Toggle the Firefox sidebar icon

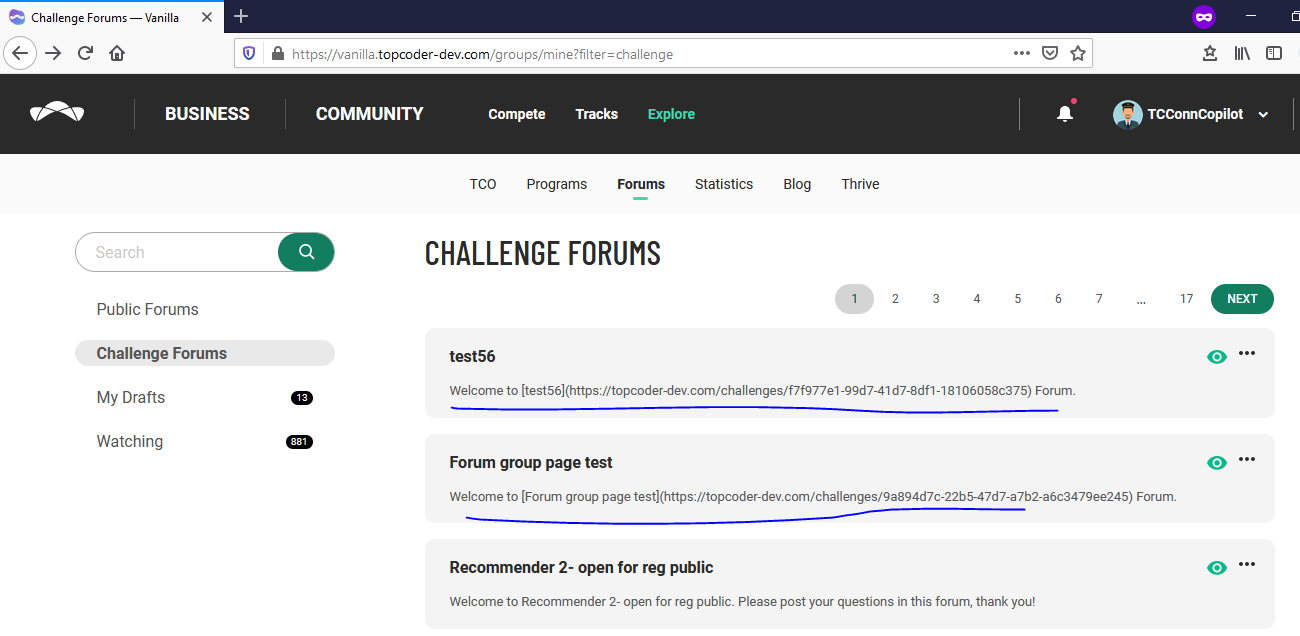click(x=1273, y=54)
